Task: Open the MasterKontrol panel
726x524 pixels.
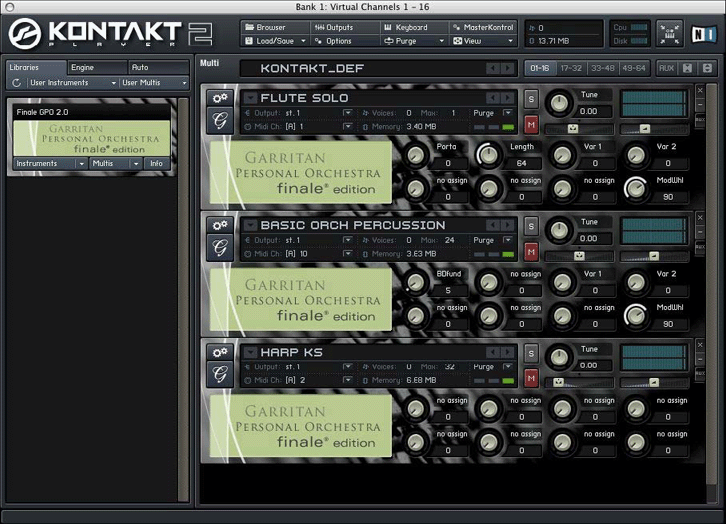Action: (x=483, y=27)
